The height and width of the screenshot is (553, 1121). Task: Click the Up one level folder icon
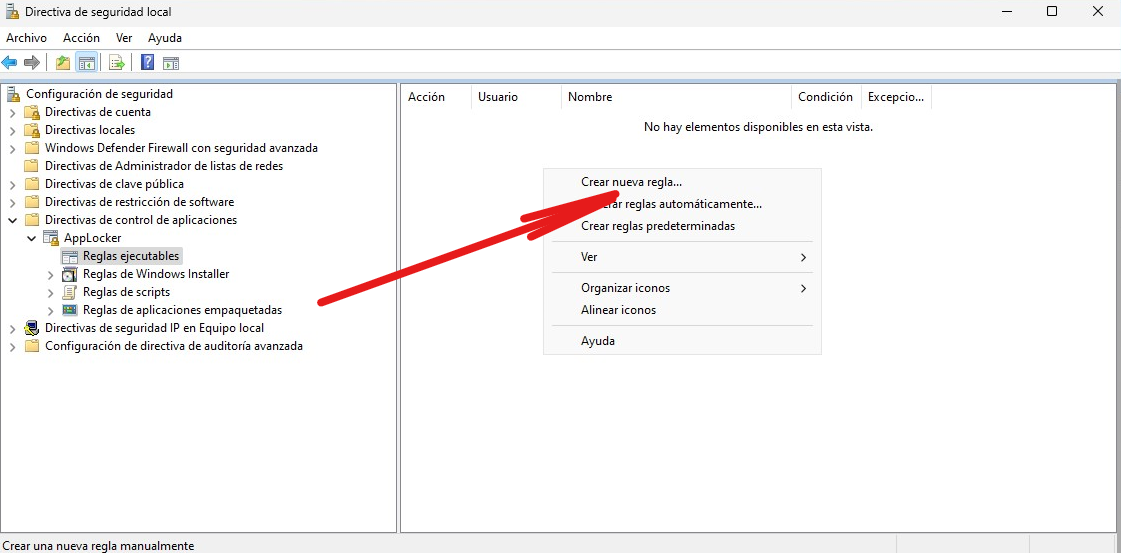63,63
